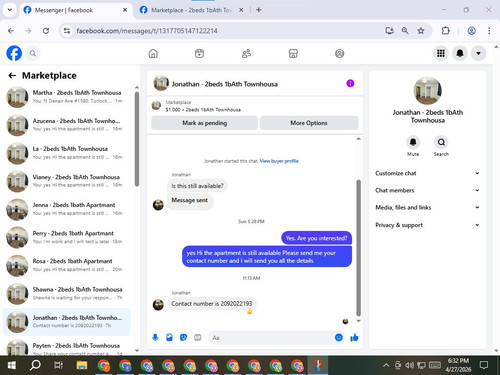Open Windows taskbar search
500x375 pixels.
pyautogui.click(x=35, y=365)
